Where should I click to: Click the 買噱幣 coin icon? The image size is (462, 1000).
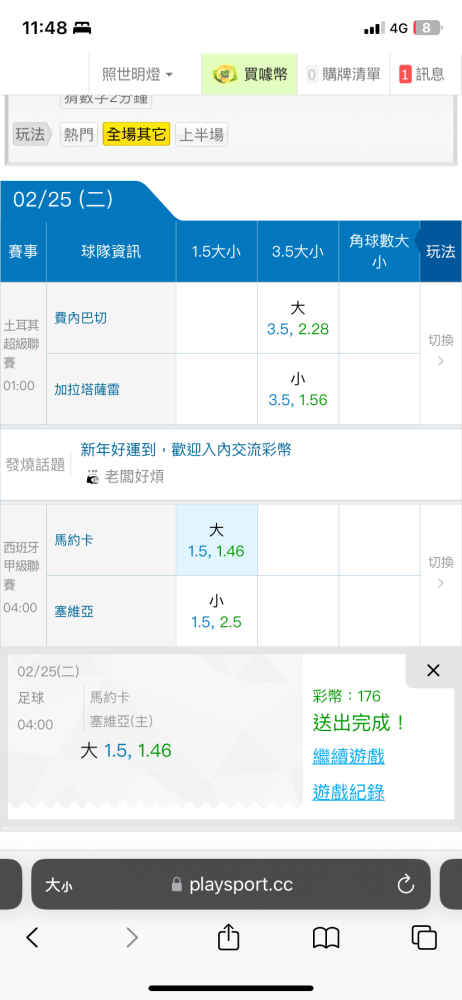(225, 75)
